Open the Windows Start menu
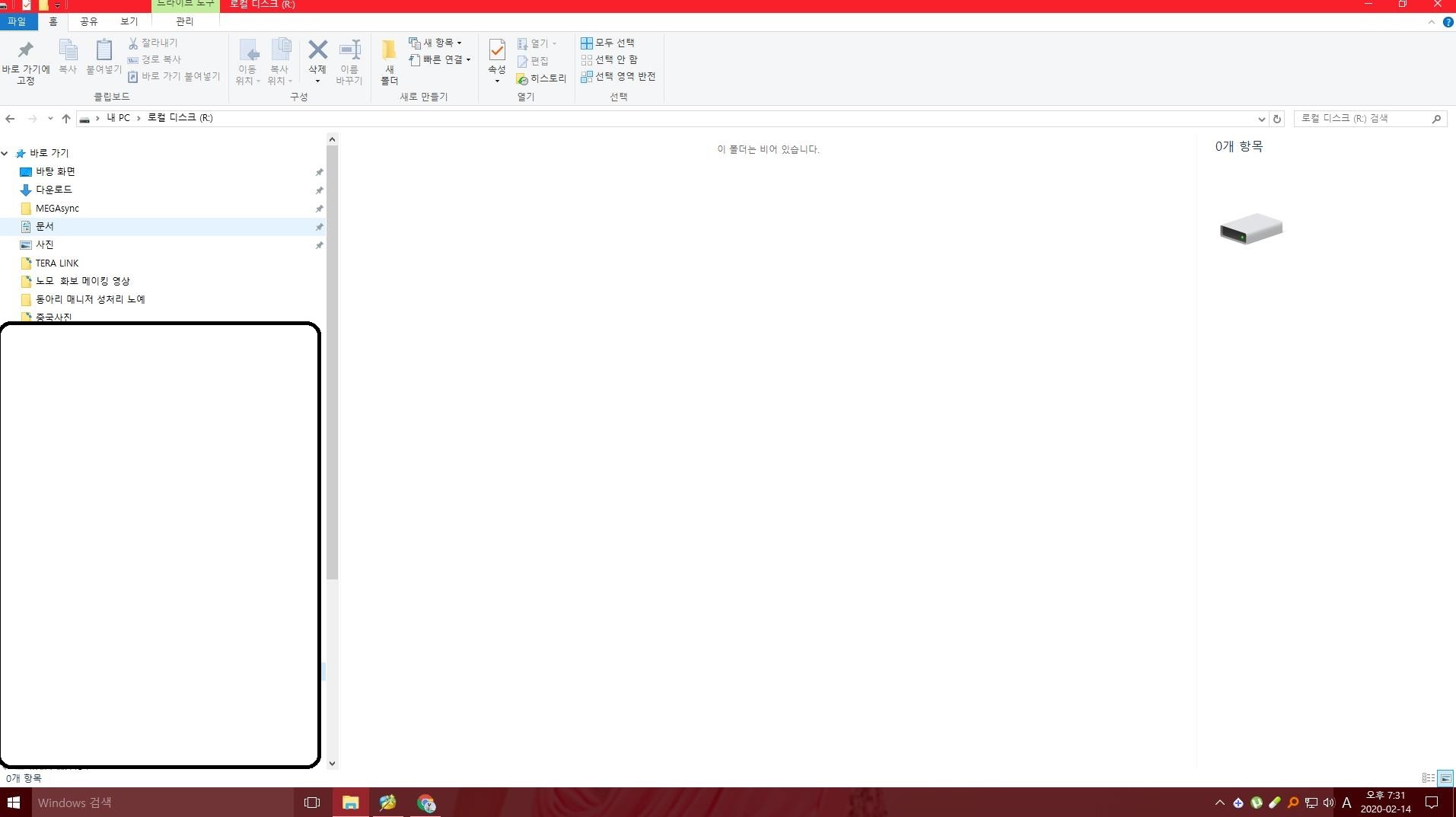1456x817 pixels. pos(14,803)
